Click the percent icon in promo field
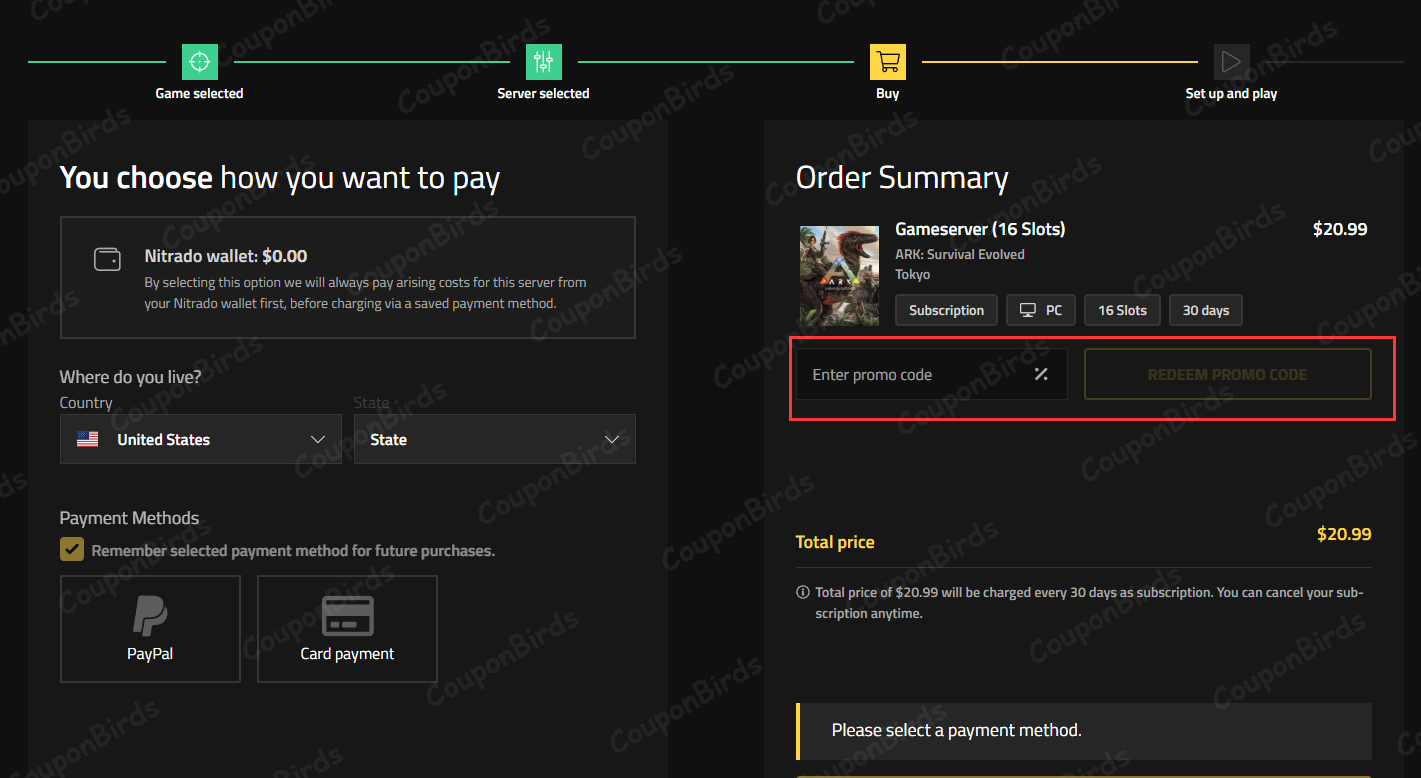 1041,374
